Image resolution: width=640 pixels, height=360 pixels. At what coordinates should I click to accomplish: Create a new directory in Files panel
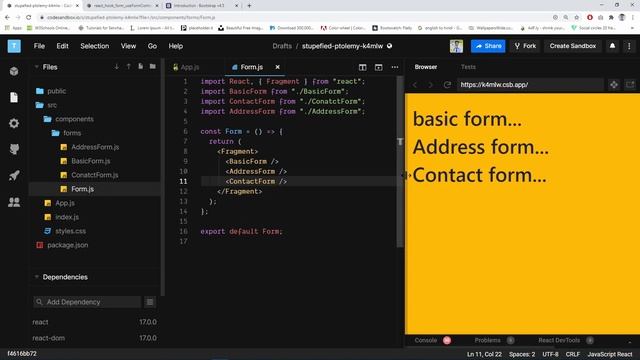153,67
